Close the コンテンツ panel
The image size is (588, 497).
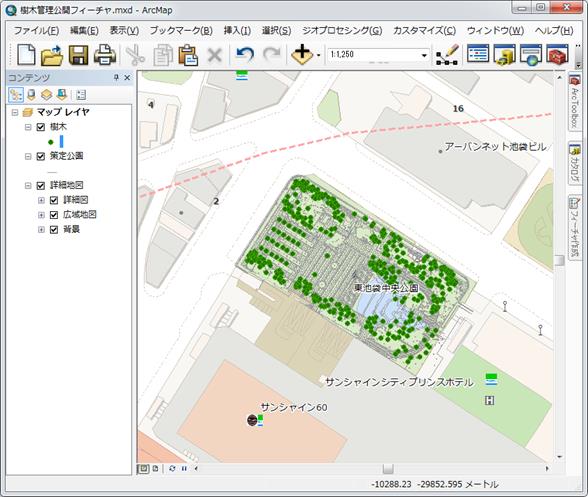pyautogui.click(x=127, y=78)
